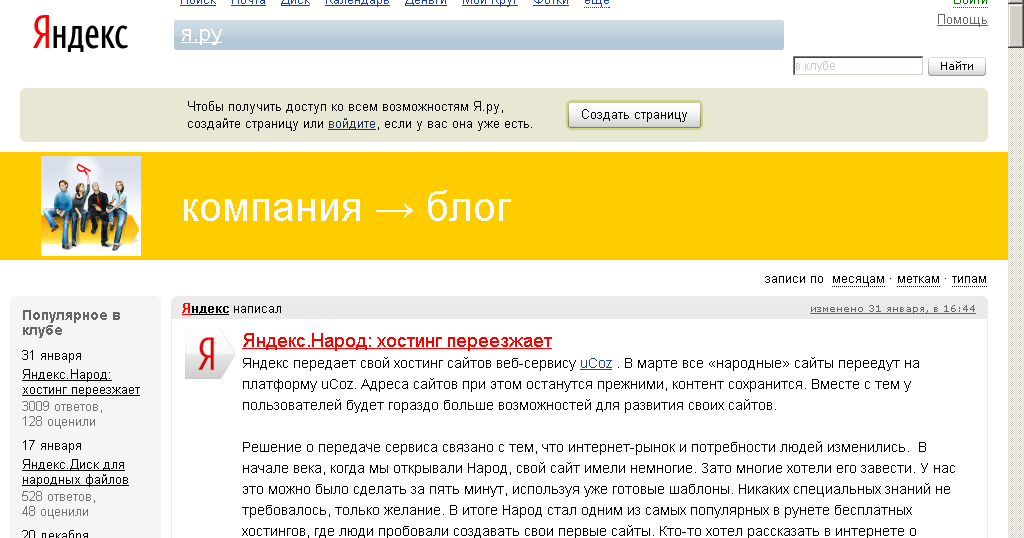Click the Я avatar icon beside the post
This screenshot has height=538, width=1024.
[209, 354]
